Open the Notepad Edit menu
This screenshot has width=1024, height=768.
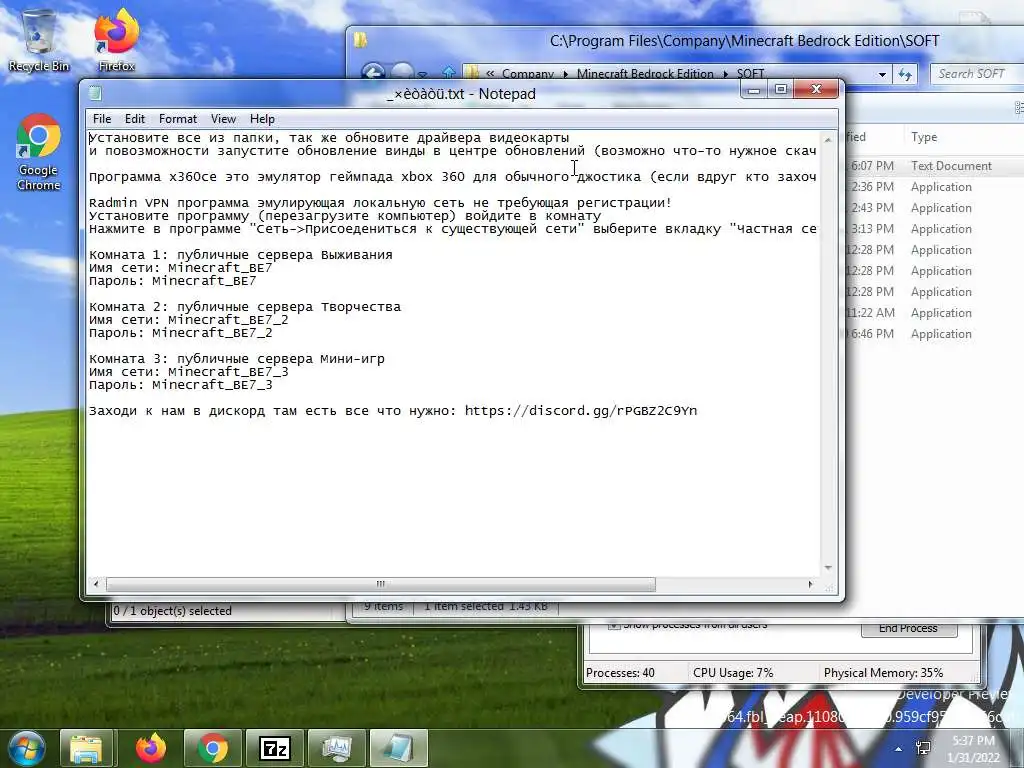pyautogui.click(x=135, y=119)
